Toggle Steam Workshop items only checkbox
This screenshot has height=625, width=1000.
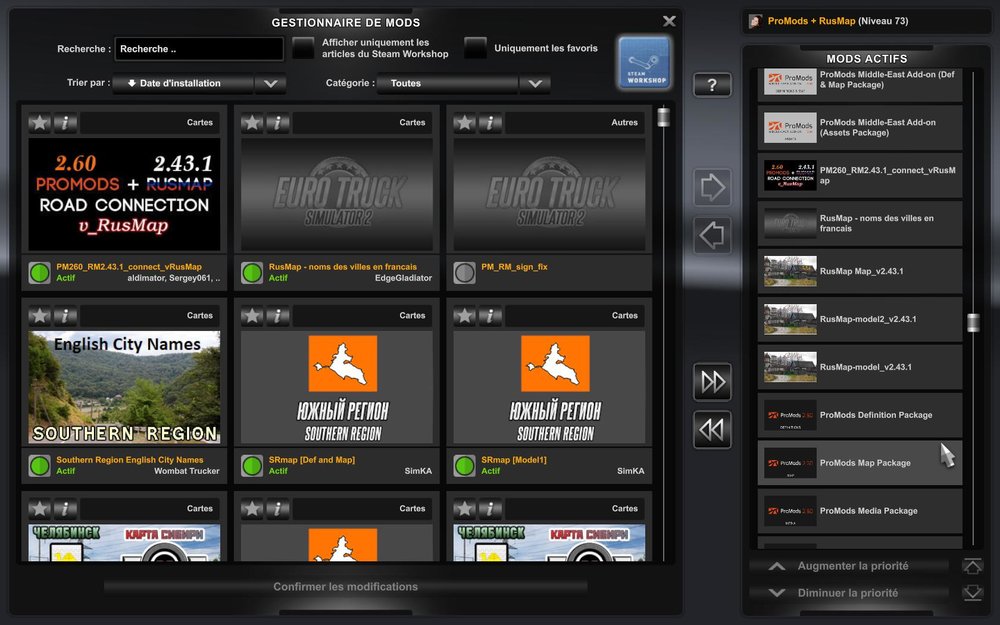tap(303, 48)
